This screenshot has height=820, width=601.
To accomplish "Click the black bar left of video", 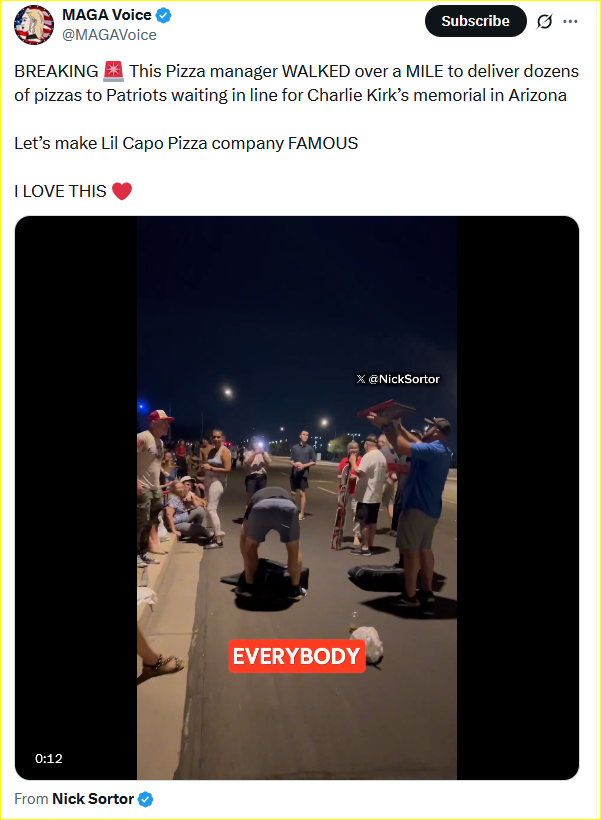I will point(76,498).
